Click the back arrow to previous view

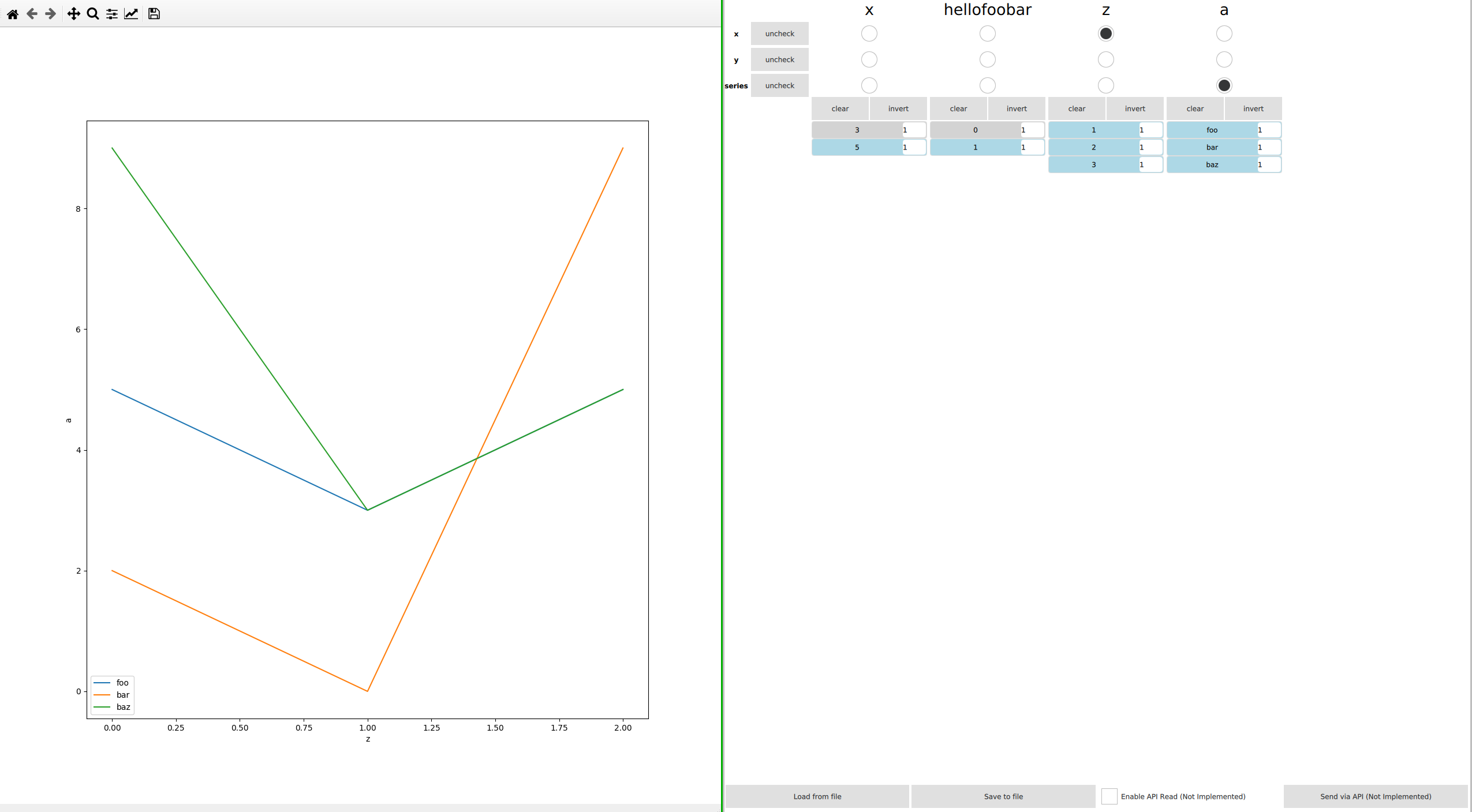[x=32, y=14]
